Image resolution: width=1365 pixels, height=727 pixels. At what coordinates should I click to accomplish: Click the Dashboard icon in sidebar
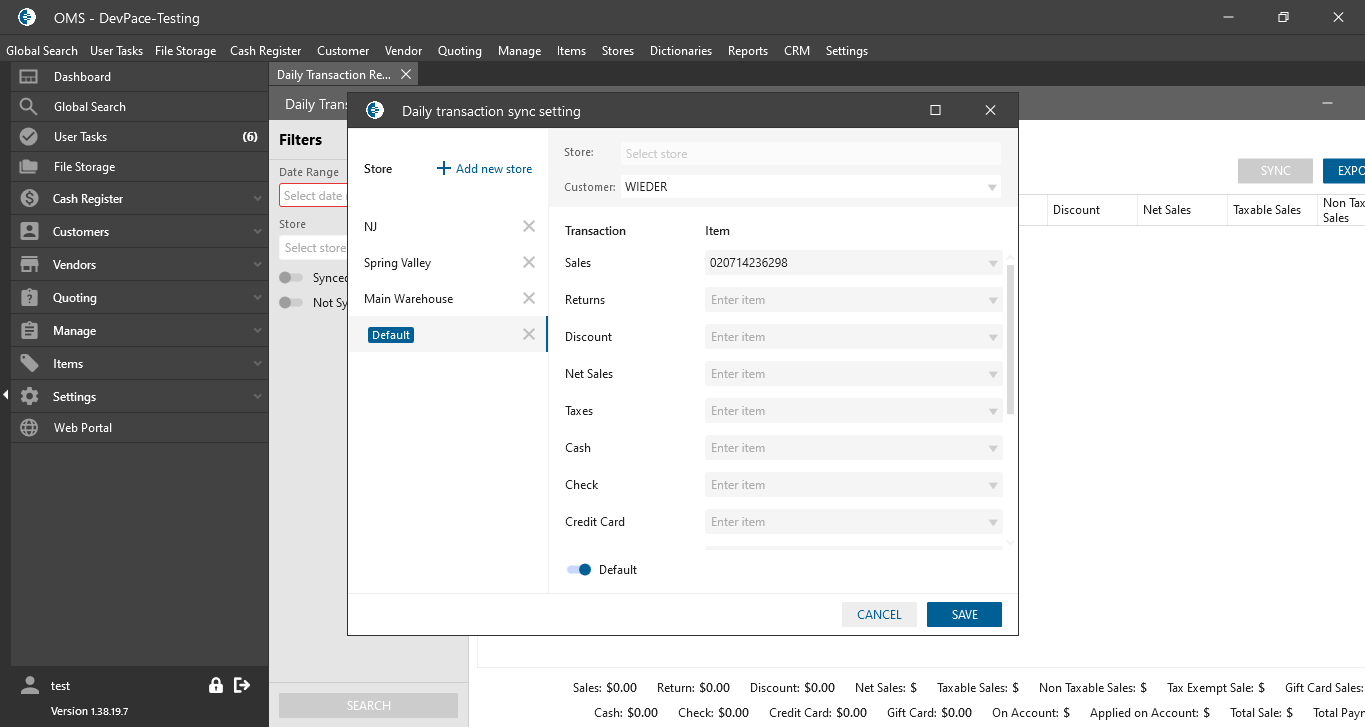(29, 77)
